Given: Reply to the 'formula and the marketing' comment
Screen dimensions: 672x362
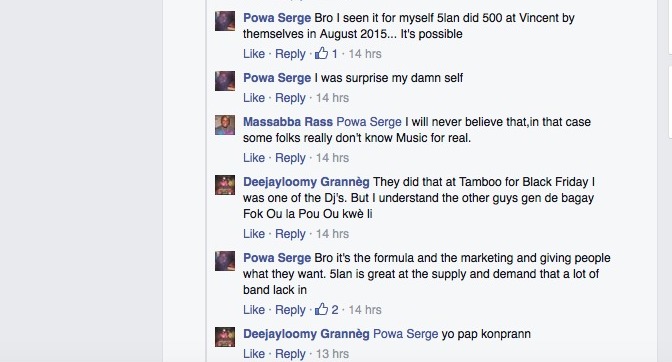Looking at the screenshot, I should point(290,310).
